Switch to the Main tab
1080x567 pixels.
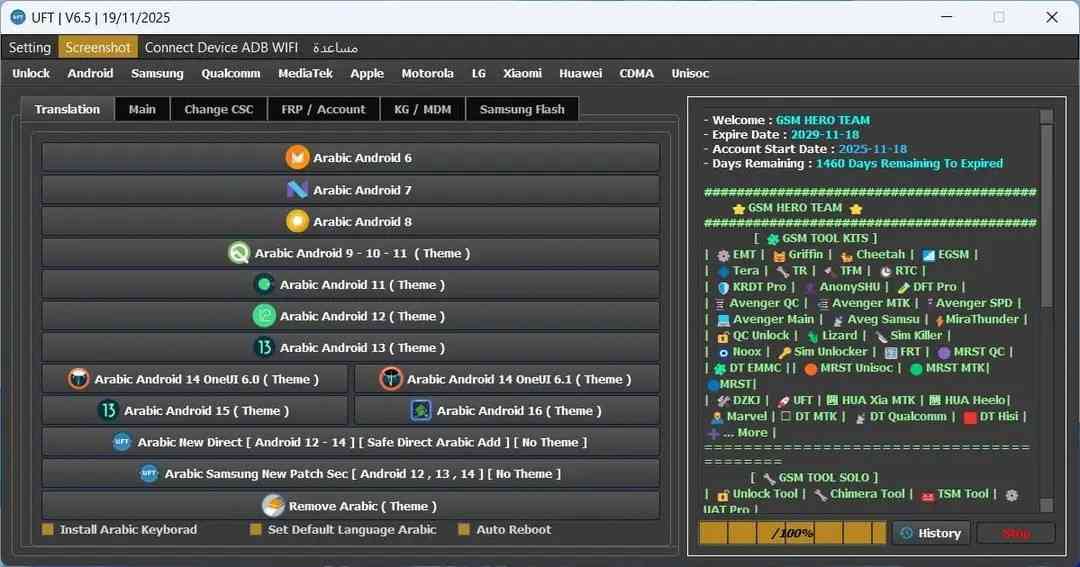(142, 109)
